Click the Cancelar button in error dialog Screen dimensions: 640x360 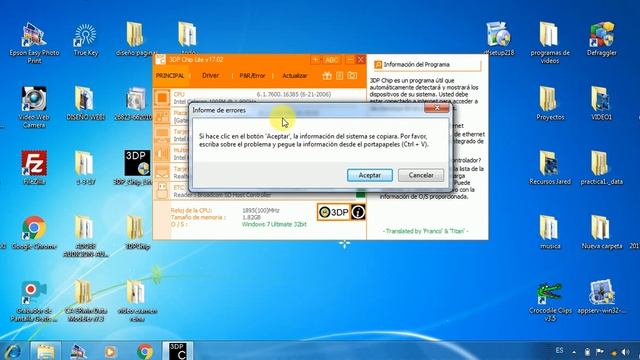(x=421, y=175)
